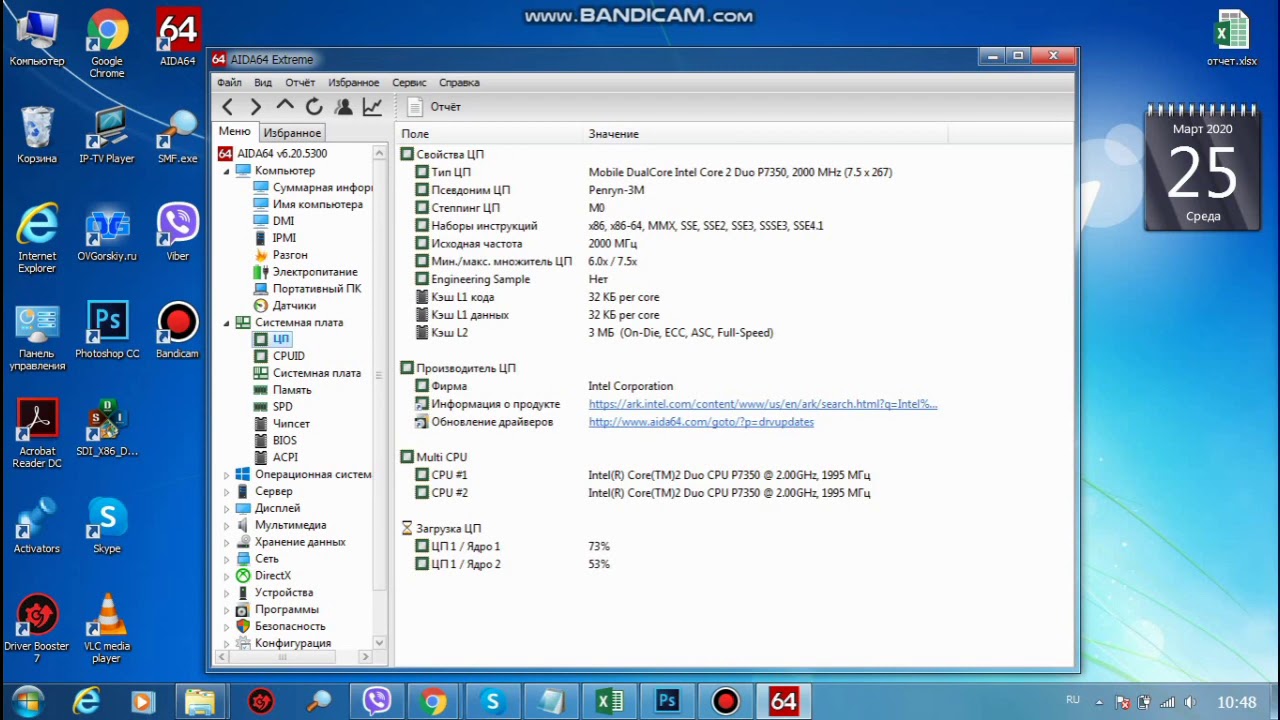The height and width of the screenshot is (720, 1280).
Task: Open the ark.intel.com product information link
Action: click(762, 404)
